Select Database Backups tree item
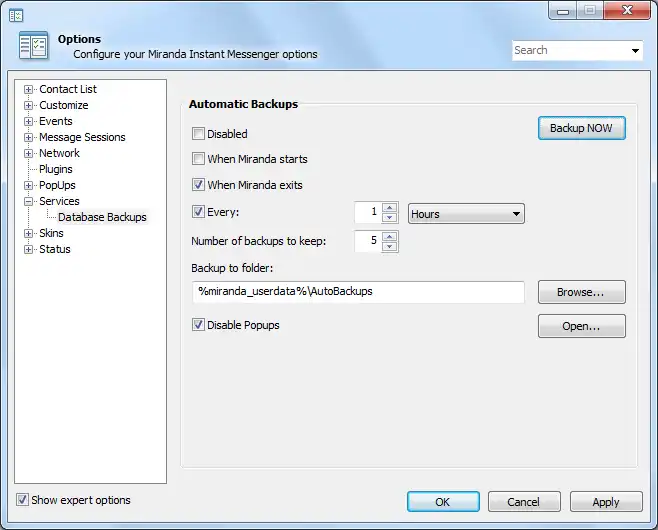 102,217
